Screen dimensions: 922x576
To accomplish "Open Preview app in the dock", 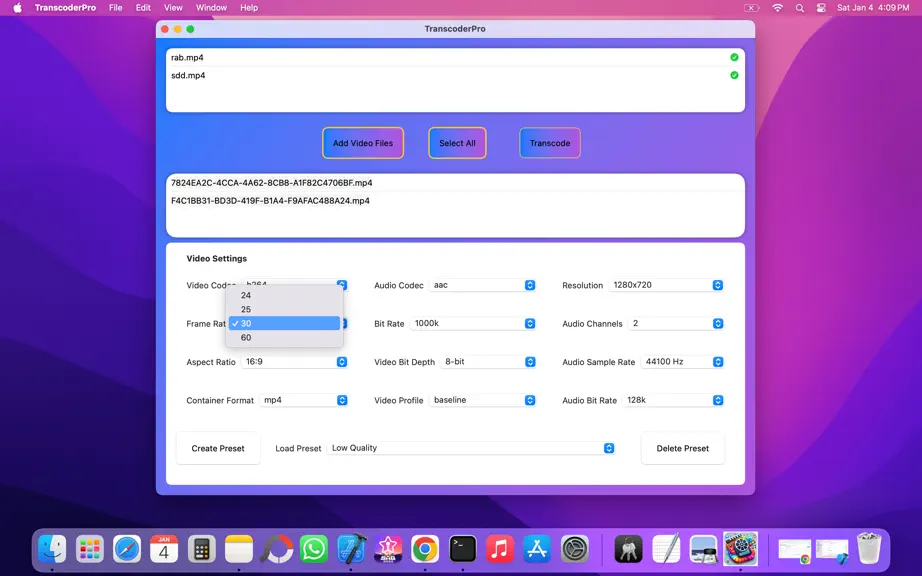I will click(703, 550).
